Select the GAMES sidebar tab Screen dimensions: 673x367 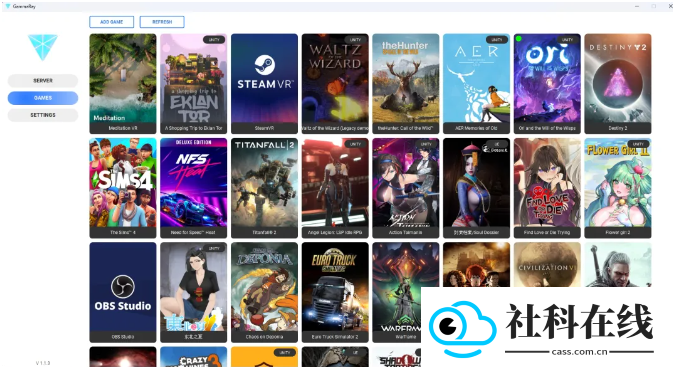[x=43, y=98]
